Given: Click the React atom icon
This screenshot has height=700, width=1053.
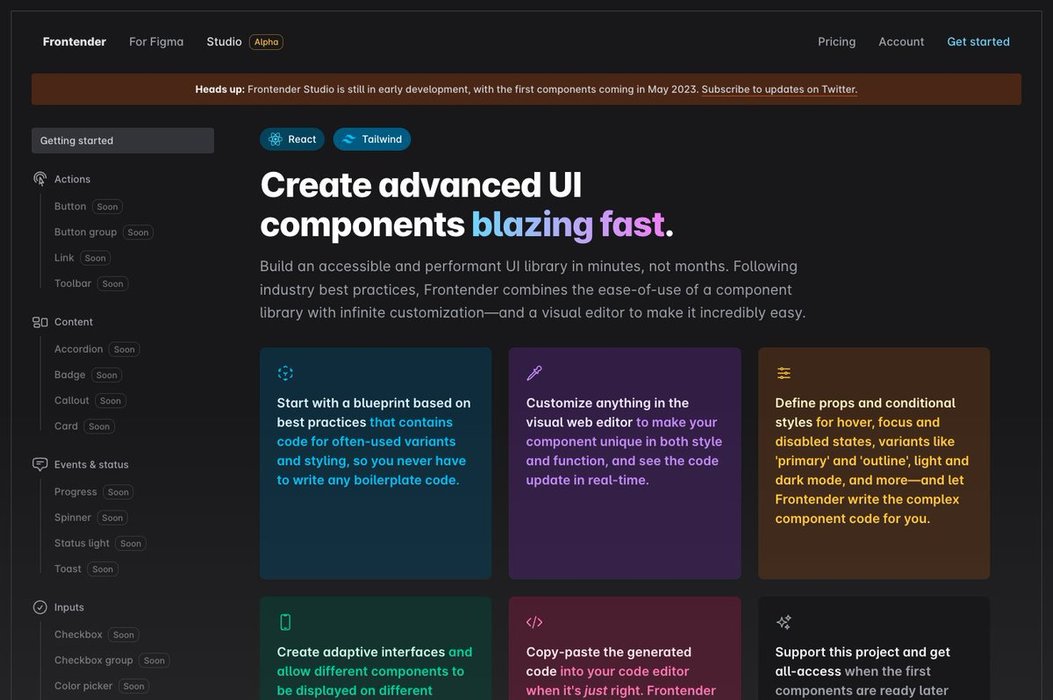Looking at the screenshot, I should coord(275,139).
